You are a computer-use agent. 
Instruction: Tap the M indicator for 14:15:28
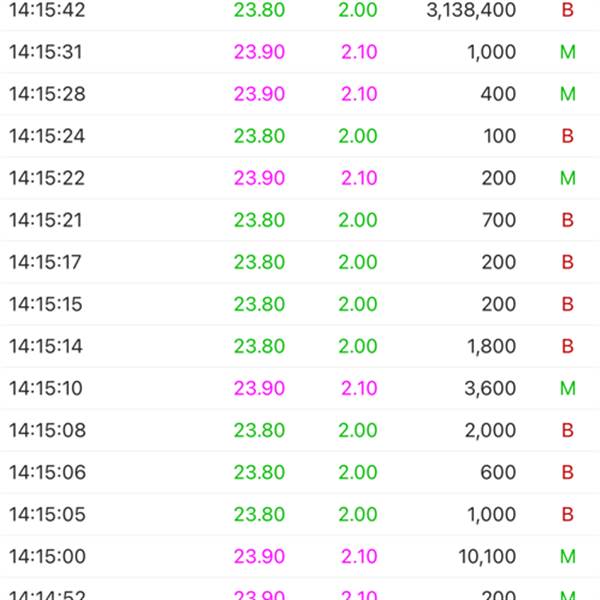(x=568, y=94)
